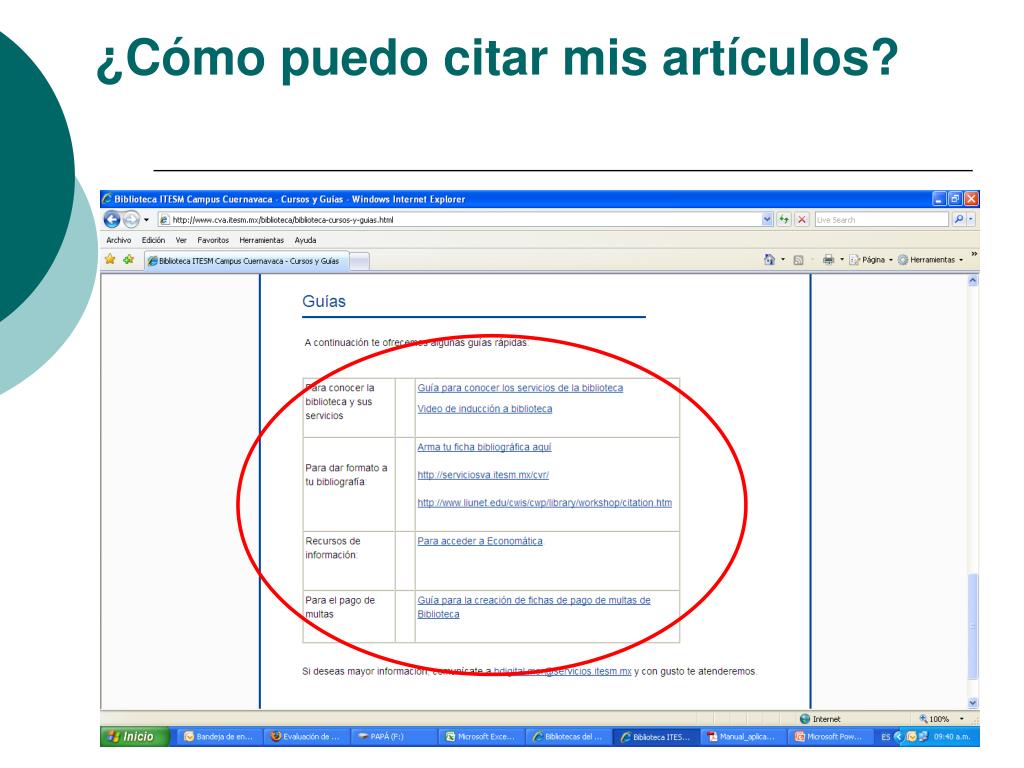Open the Ver menu

pyautogui.click(x=181, y=240)
